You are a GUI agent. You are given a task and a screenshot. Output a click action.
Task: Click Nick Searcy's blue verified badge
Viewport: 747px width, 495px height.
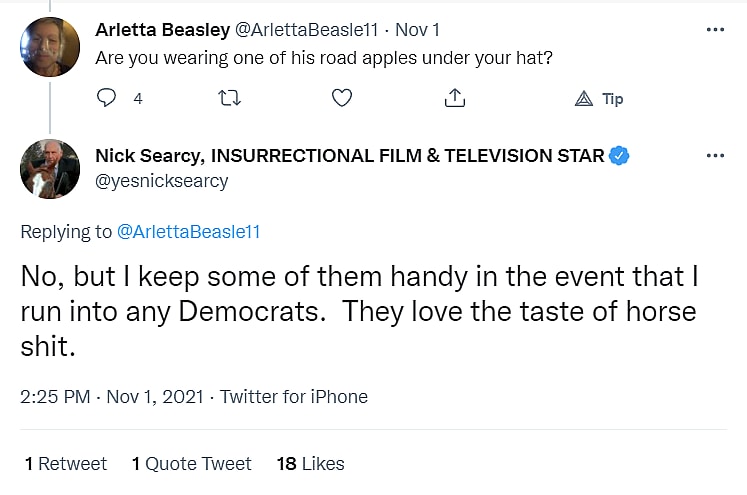620,156
